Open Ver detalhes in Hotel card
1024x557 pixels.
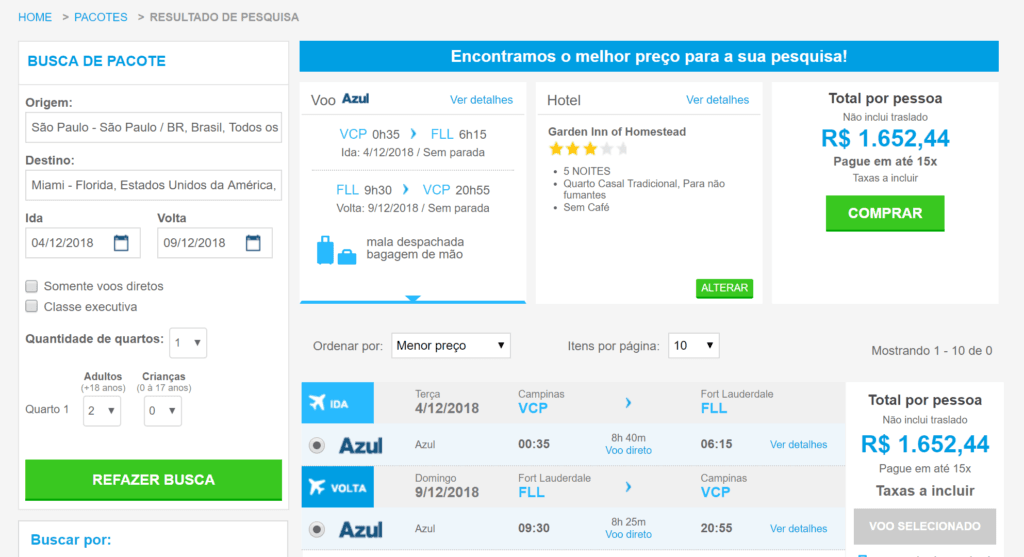(x=717, y=100)
